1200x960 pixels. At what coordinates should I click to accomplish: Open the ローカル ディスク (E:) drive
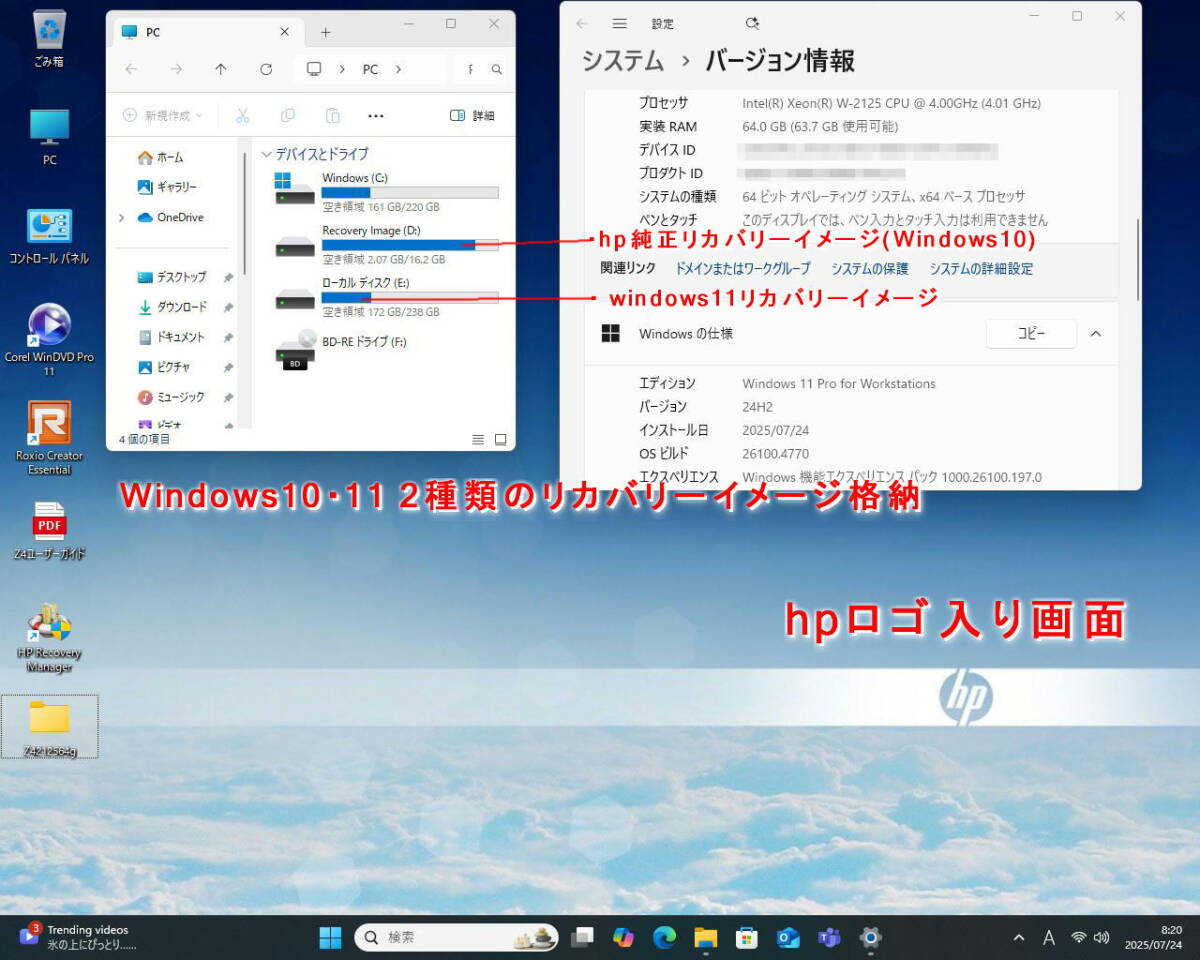tap(386, 297)
